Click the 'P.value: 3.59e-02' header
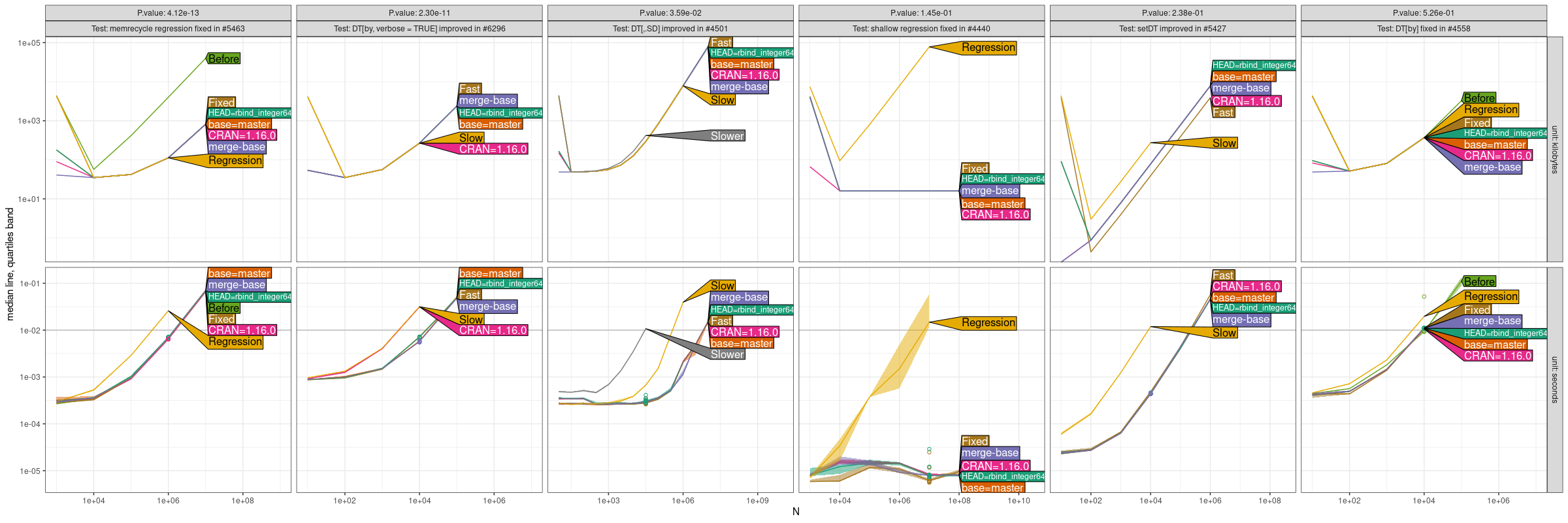Viewport: 1568px width, 523px height. pyautogui.click(x=670, y=13)
